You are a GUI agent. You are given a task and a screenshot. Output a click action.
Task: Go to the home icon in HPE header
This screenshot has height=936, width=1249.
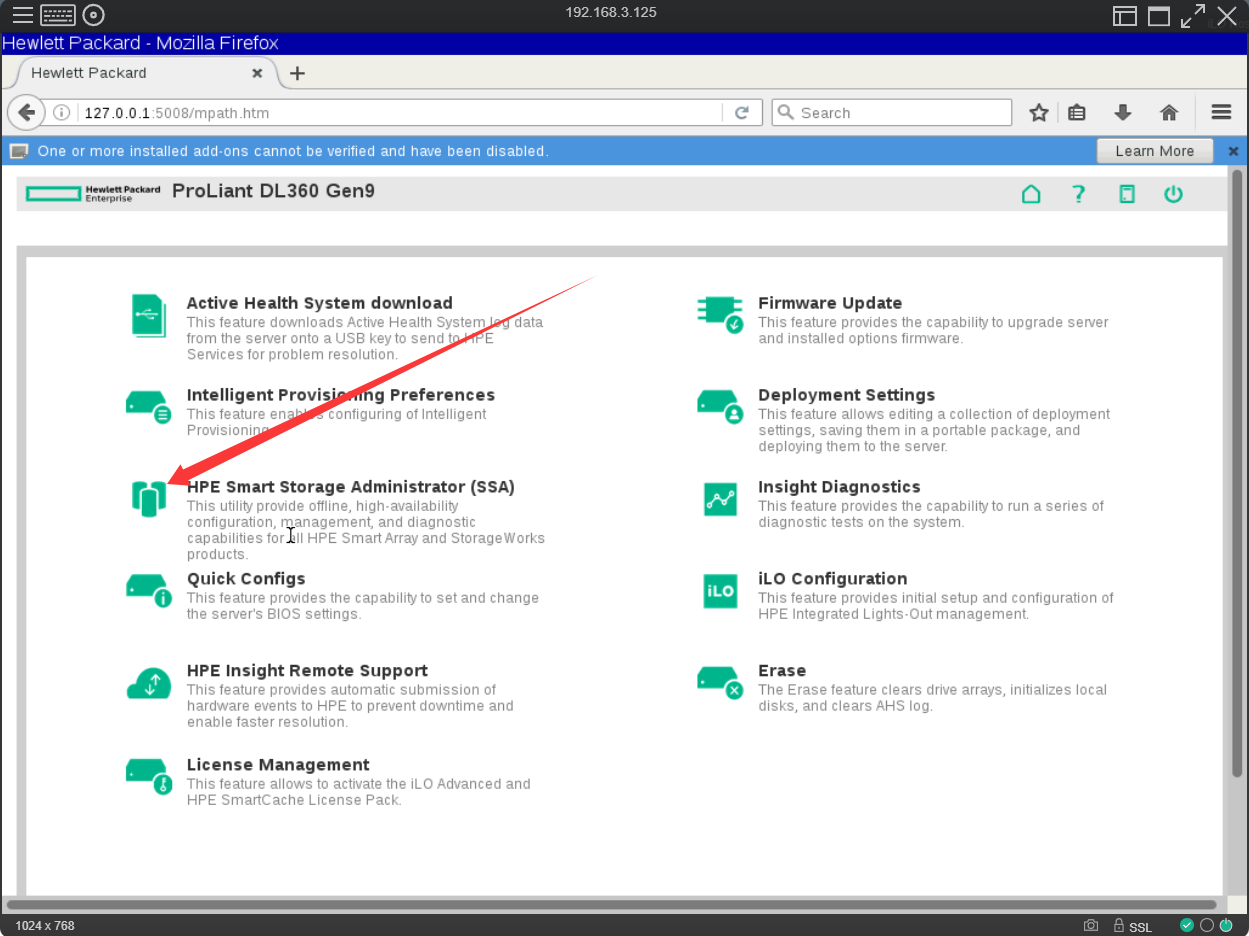1031,194
